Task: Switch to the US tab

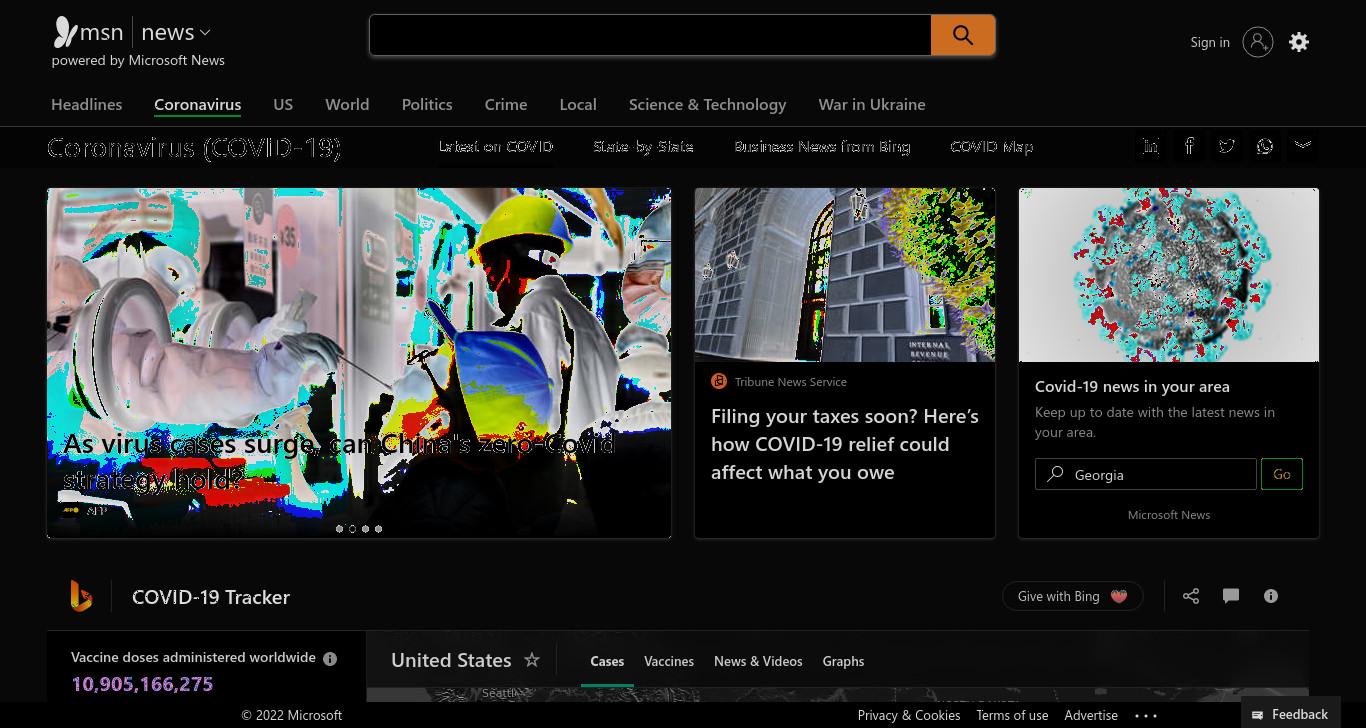Action: [x=283, y=104]
